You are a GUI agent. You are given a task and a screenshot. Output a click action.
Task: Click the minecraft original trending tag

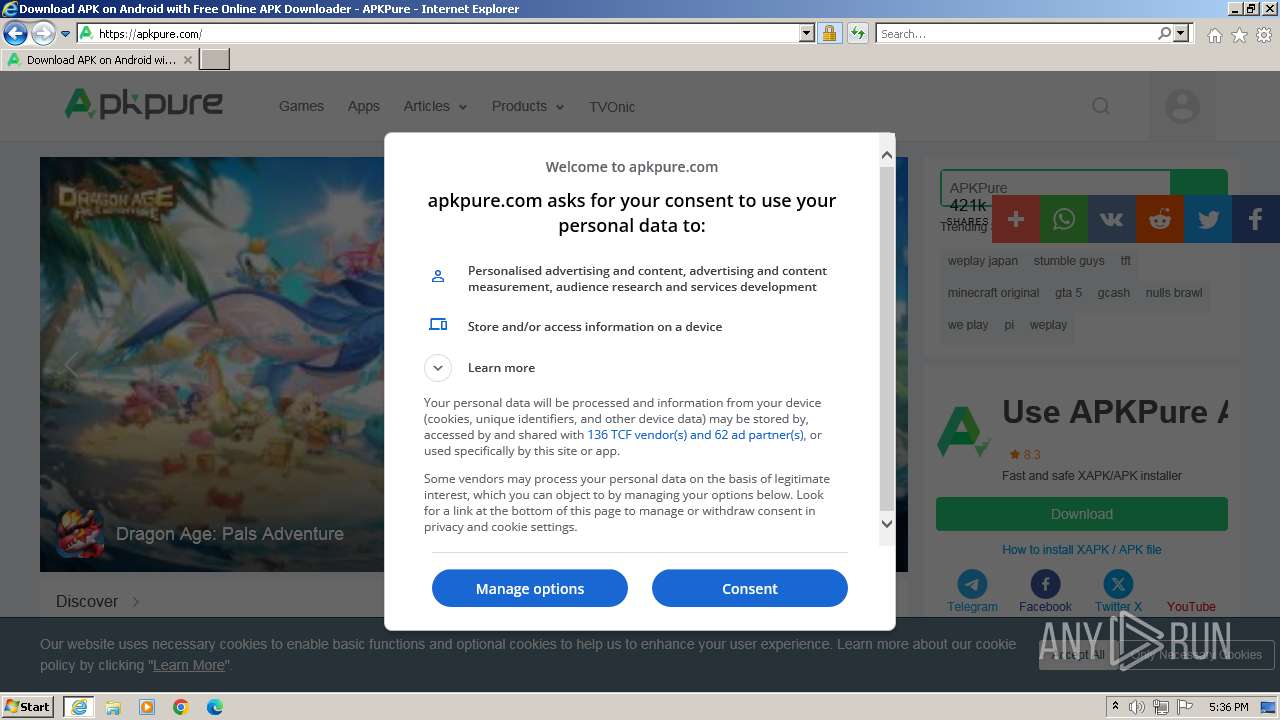point(993,293)
